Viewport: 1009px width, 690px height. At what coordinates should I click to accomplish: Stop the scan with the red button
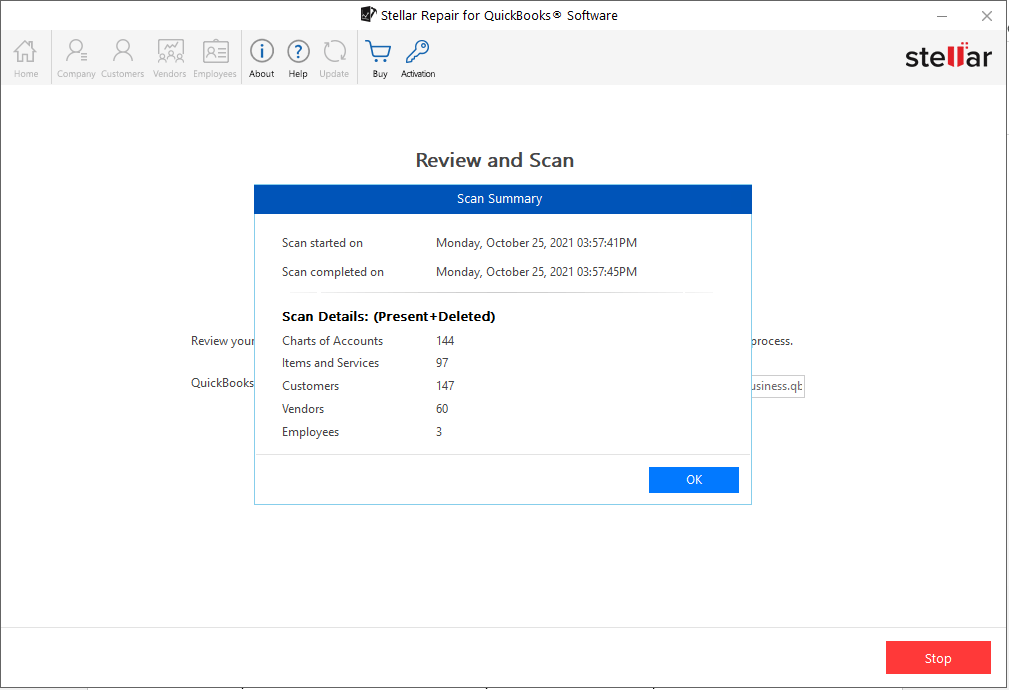pyautogui.click(x=938, y=657)
